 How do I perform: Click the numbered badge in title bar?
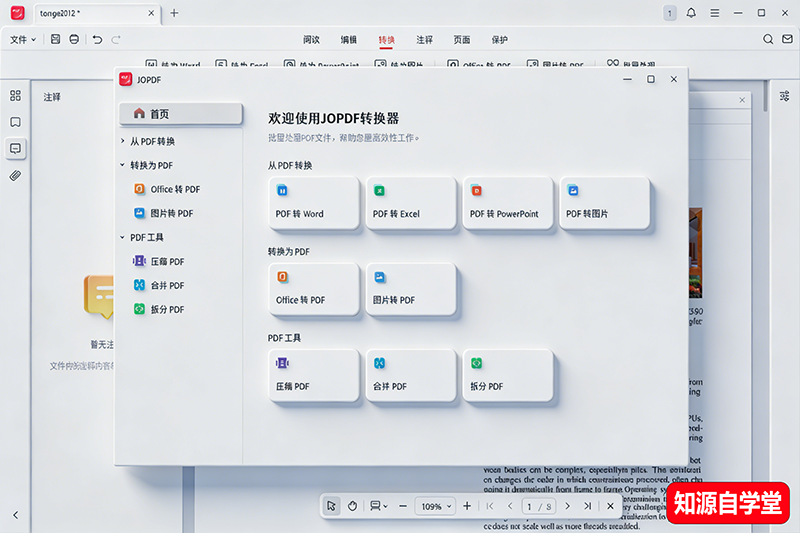tap(669, 13)
